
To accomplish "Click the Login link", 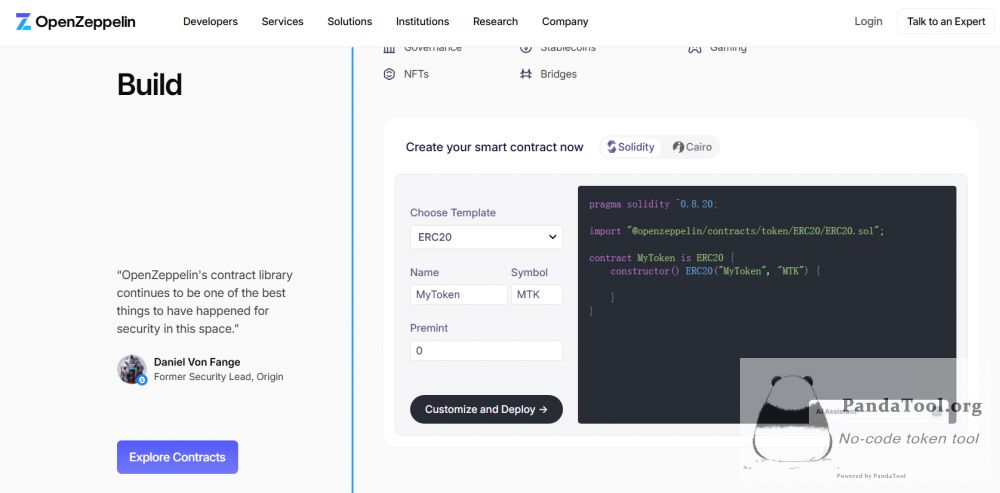I will coord(868,22).
